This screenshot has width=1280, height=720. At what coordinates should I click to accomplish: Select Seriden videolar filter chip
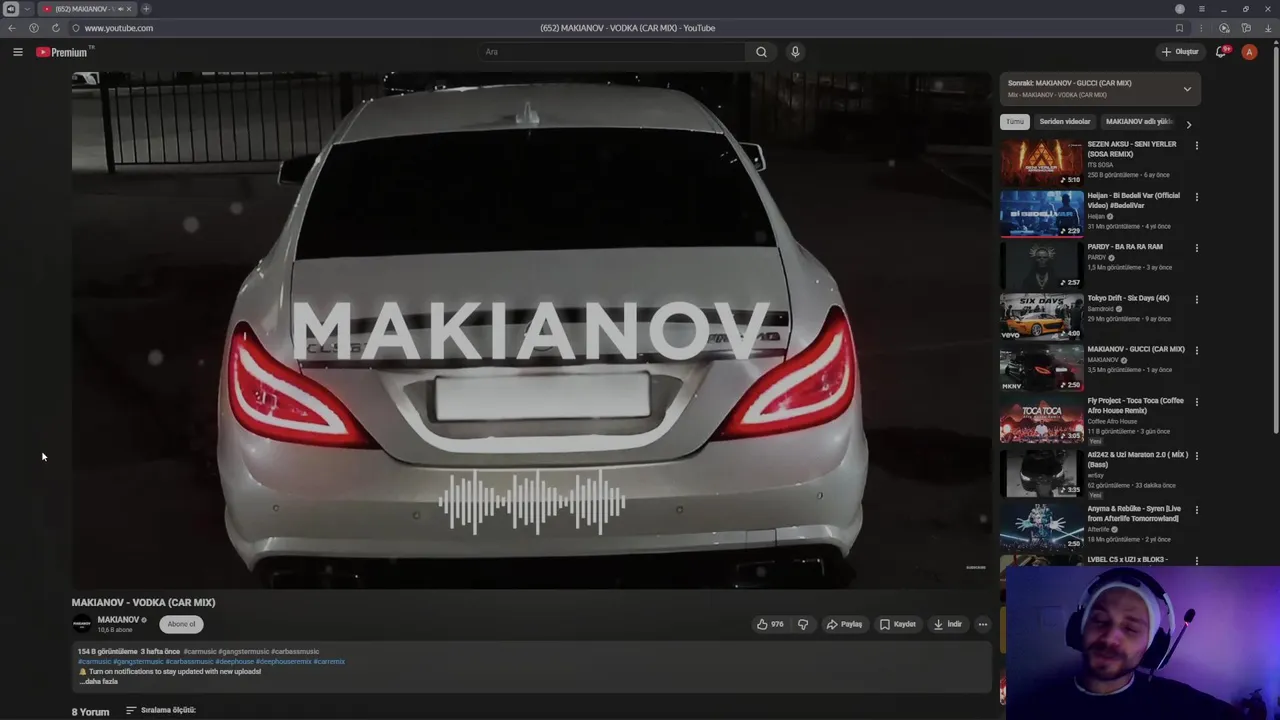(1064, 122)
